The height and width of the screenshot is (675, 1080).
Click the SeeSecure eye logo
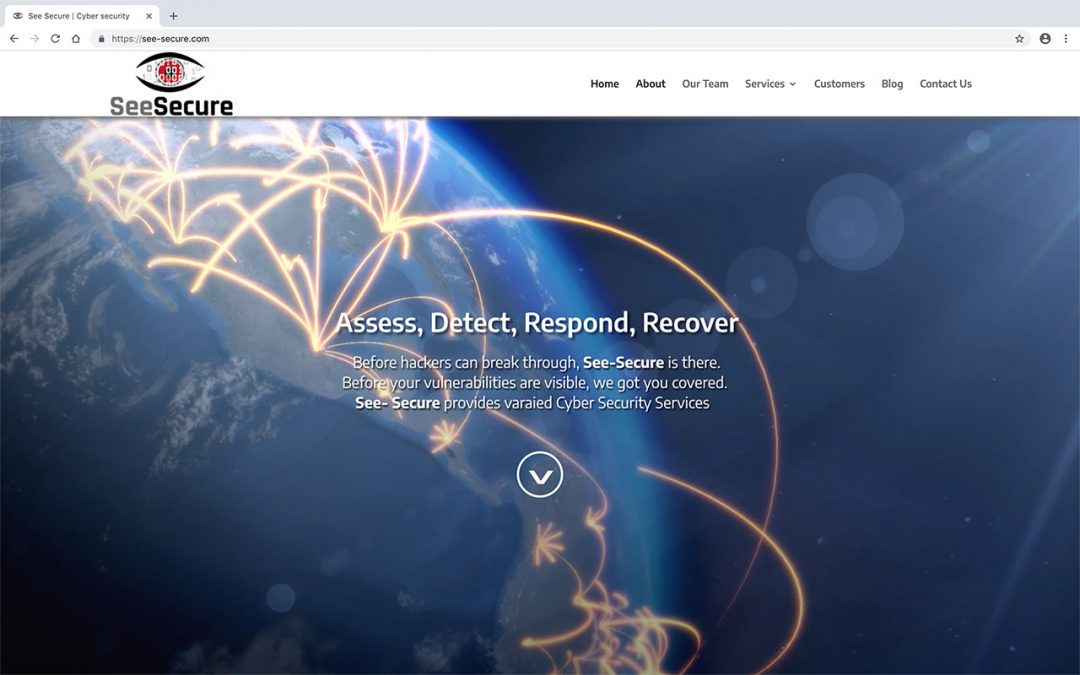tap(171, 84)
